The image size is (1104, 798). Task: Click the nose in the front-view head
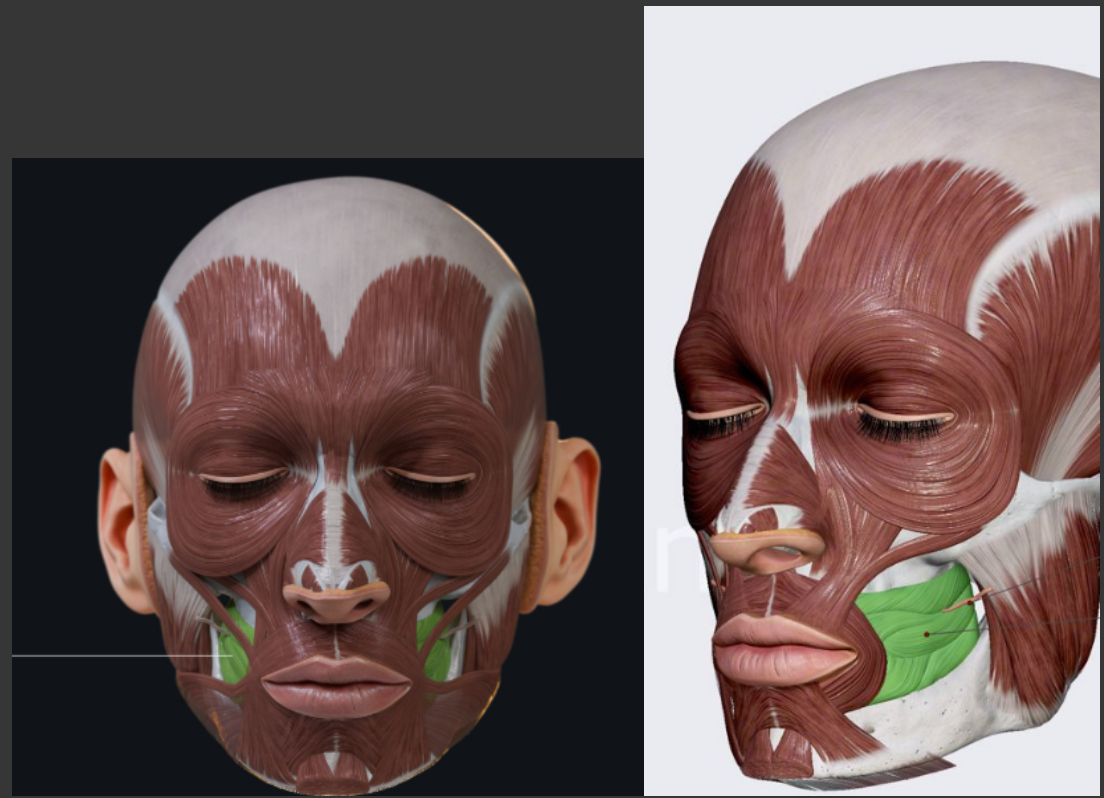click(336, 598)
